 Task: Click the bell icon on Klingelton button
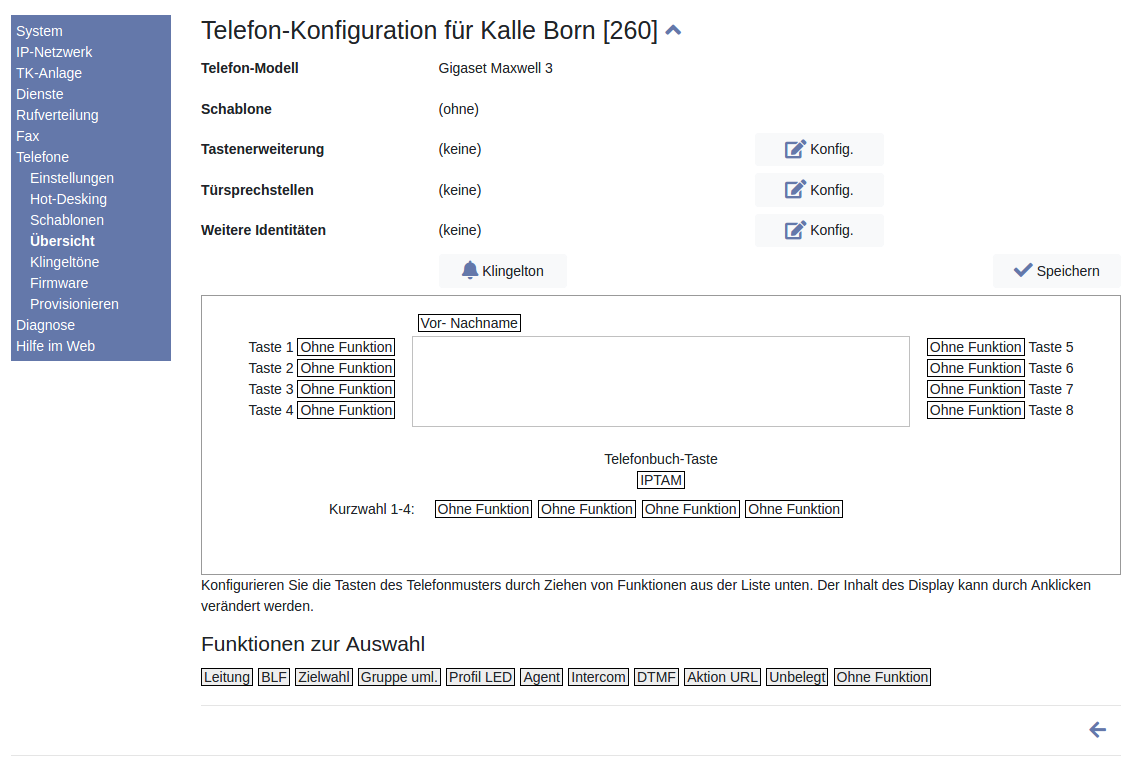[470, 270]
